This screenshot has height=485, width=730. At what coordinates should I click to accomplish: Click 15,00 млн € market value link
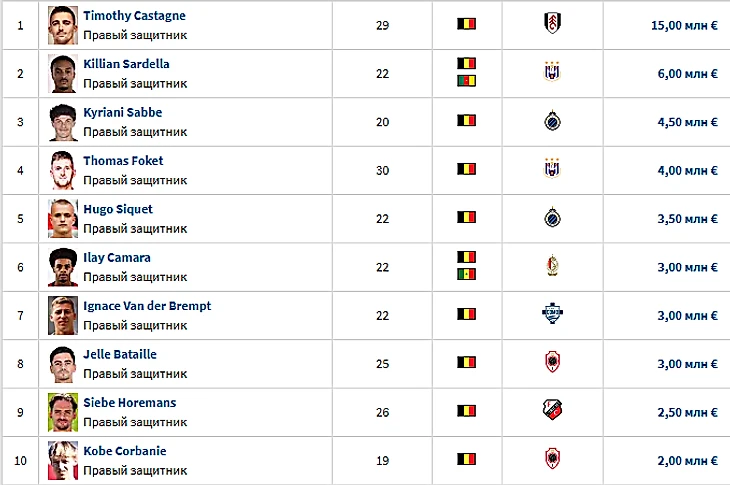coord(684,24)
